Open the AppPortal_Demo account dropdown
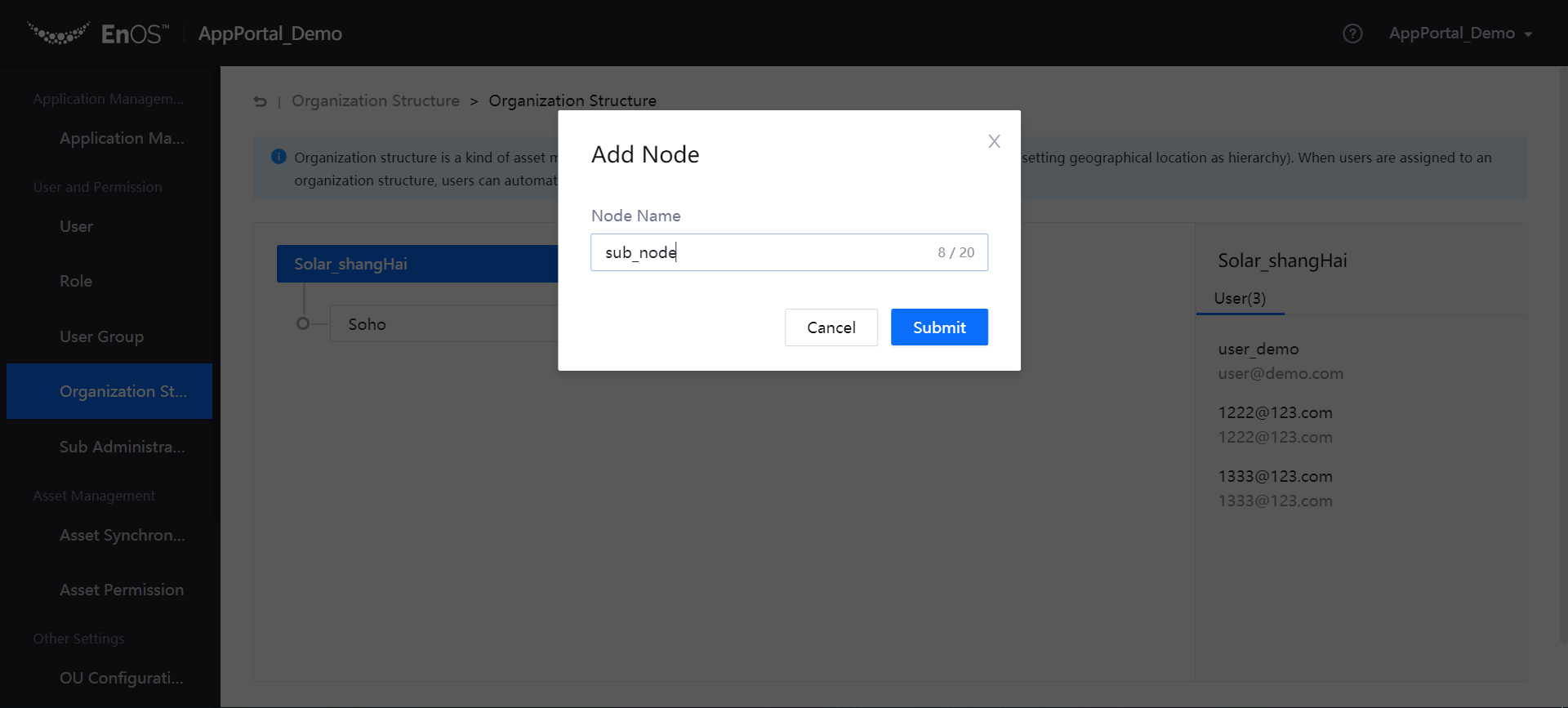 [1460, 33]
